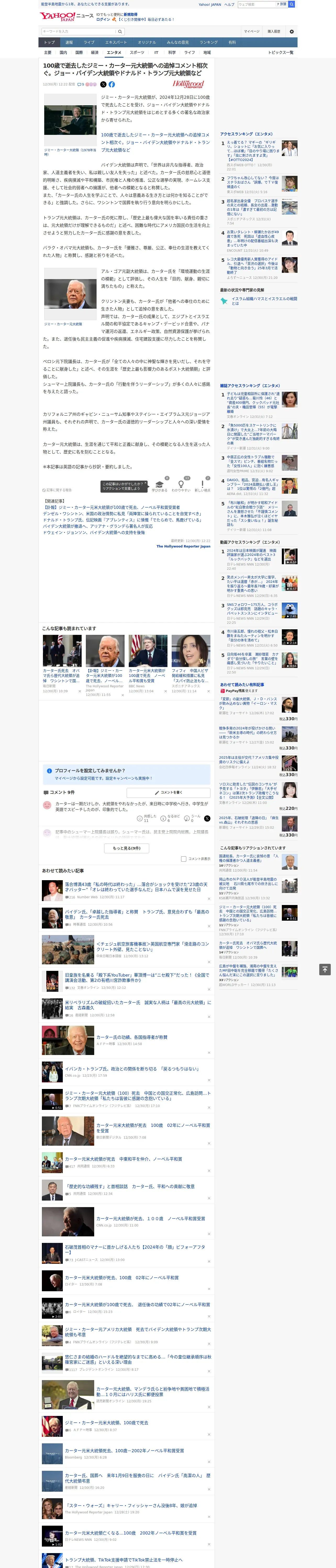Screen dimensions: 336x1568
Task: Open the フィフィ recommended article card
Action: click(x=191, y=665)
